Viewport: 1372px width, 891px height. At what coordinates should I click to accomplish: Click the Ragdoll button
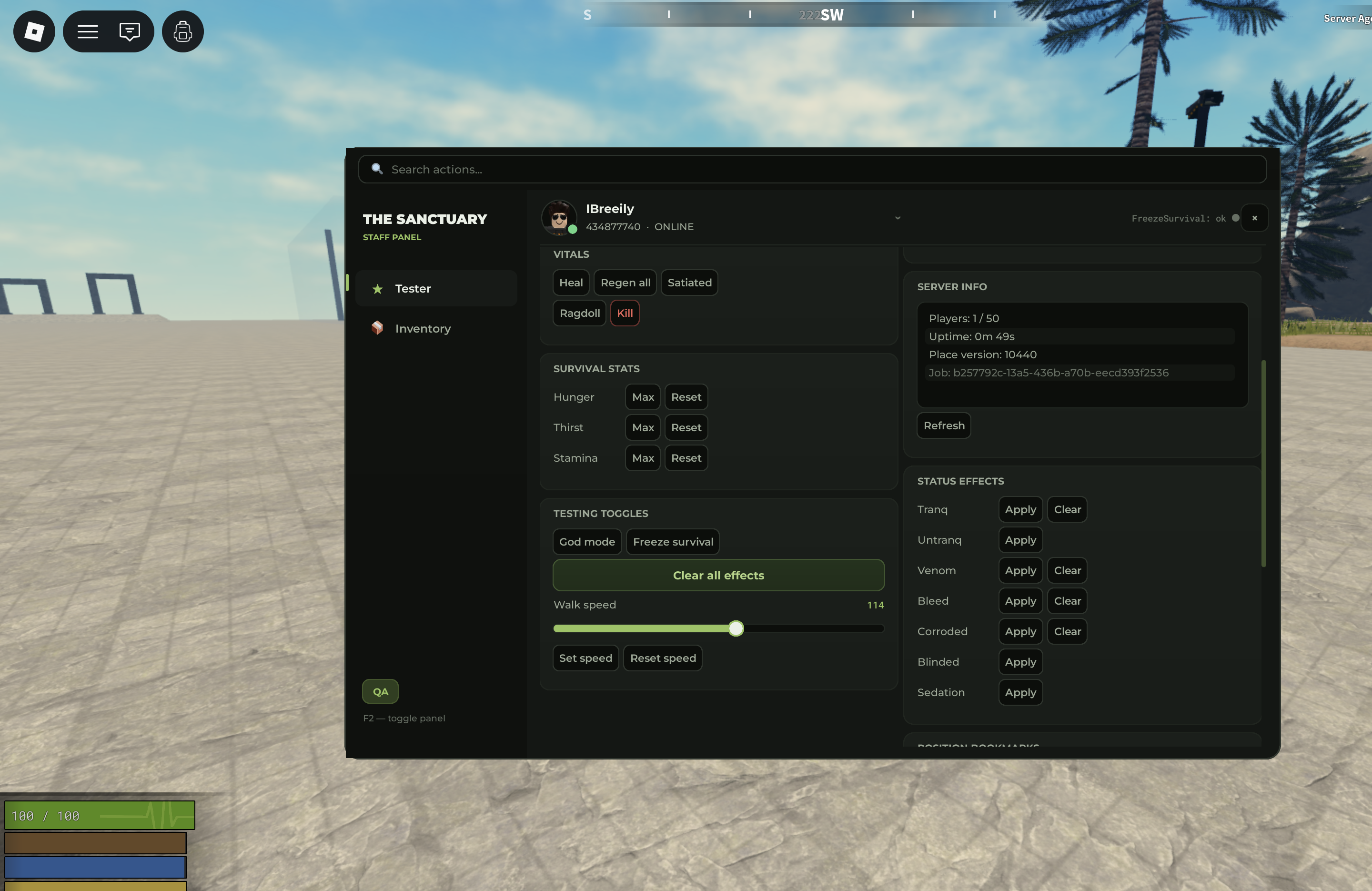579,313
